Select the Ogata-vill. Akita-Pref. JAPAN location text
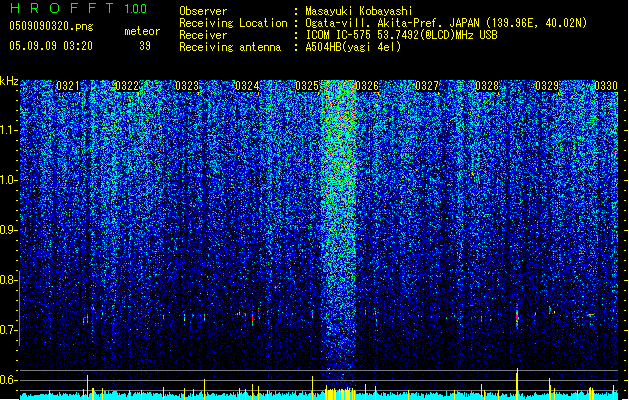629x400 pixels. coord(446,23)
